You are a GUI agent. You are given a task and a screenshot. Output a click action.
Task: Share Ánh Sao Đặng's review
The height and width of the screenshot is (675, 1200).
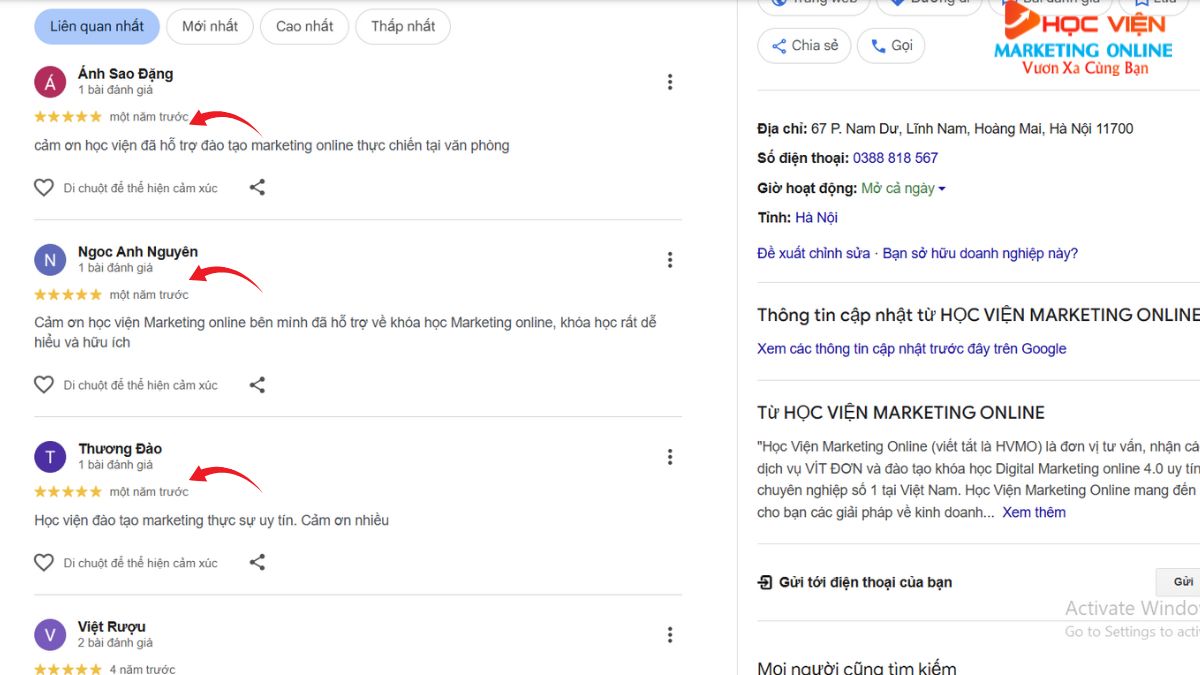(x=257, y=187)
